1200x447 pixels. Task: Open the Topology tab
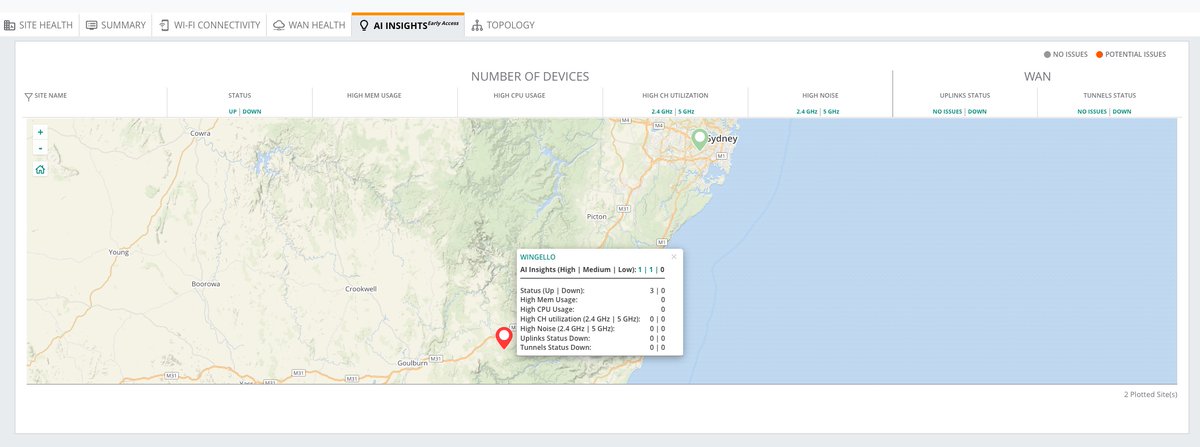503,25
